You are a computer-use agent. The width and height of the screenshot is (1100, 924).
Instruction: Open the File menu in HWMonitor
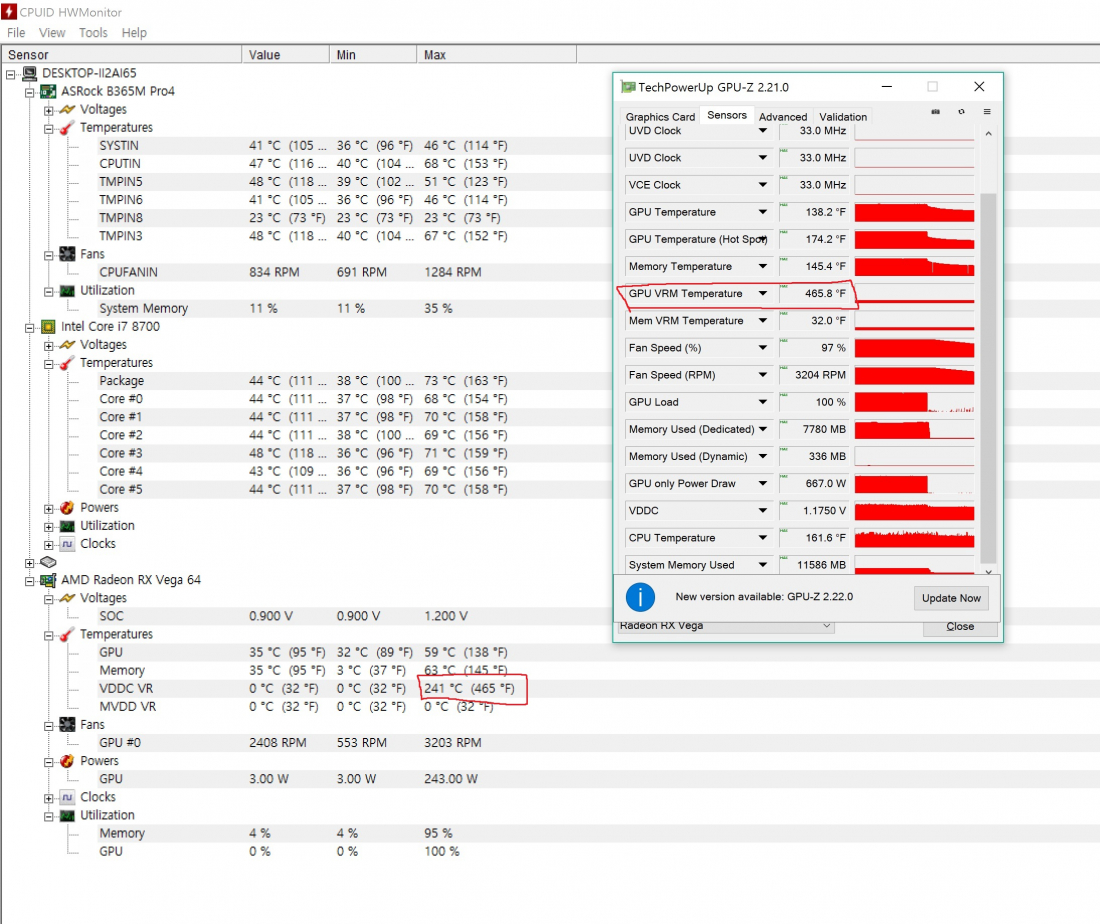coord(16,33)
